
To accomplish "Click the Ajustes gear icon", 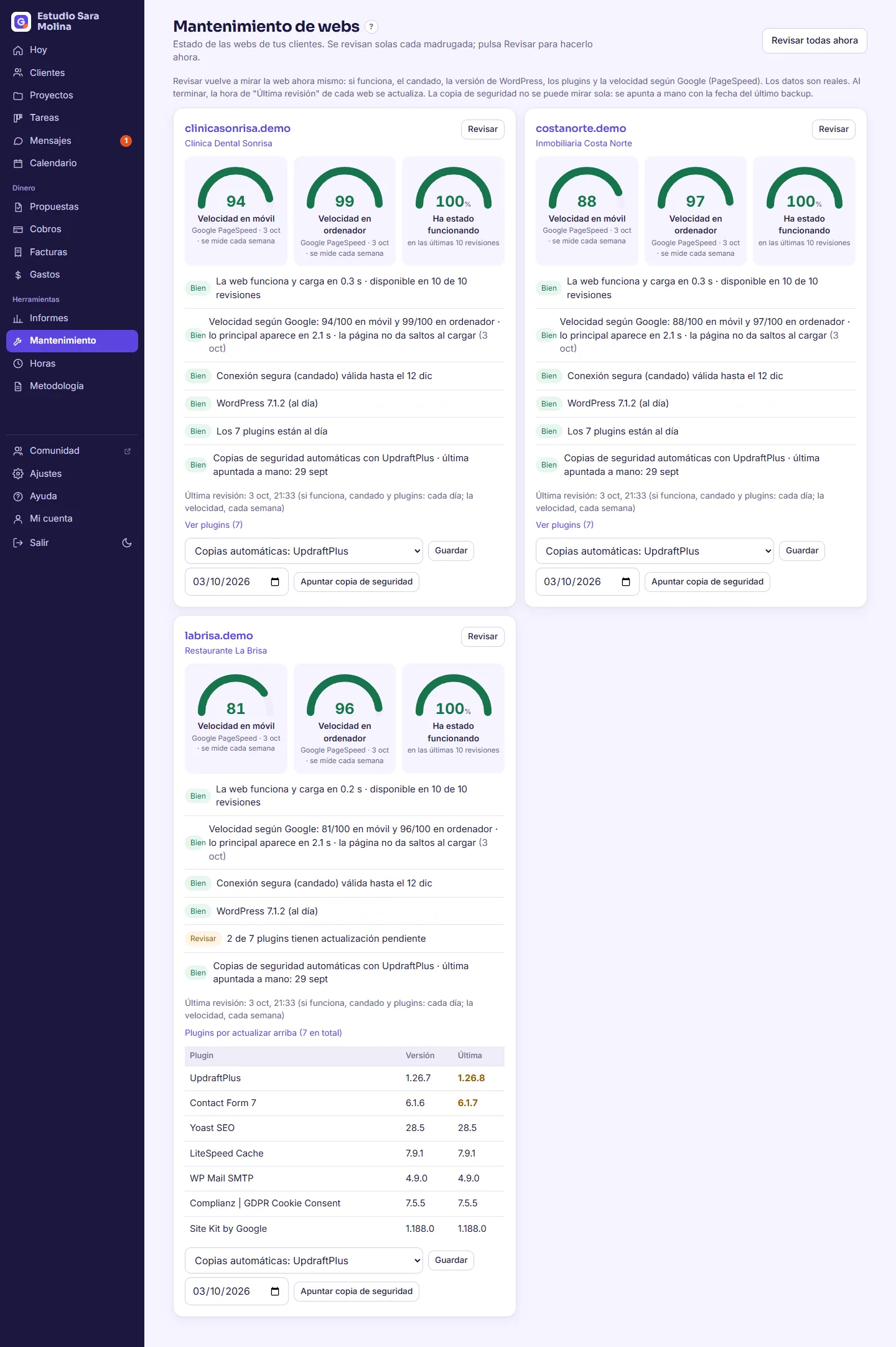I will [18, 474].
